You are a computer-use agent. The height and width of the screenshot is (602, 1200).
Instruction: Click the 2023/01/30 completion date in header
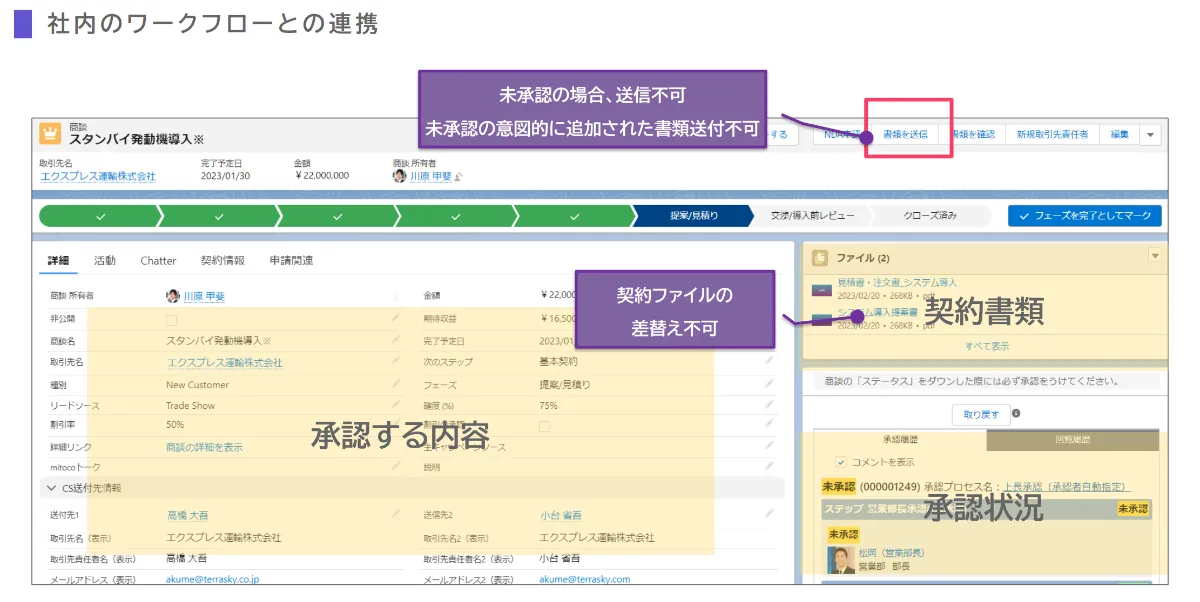[x=225, y=176]
